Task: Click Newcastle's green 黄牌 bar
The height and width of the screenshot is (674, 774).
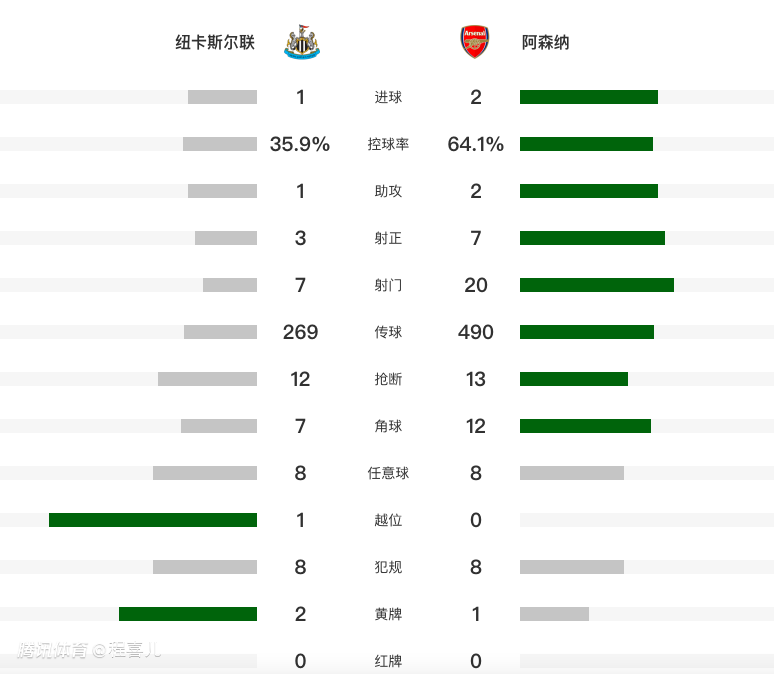Action: 188,614
